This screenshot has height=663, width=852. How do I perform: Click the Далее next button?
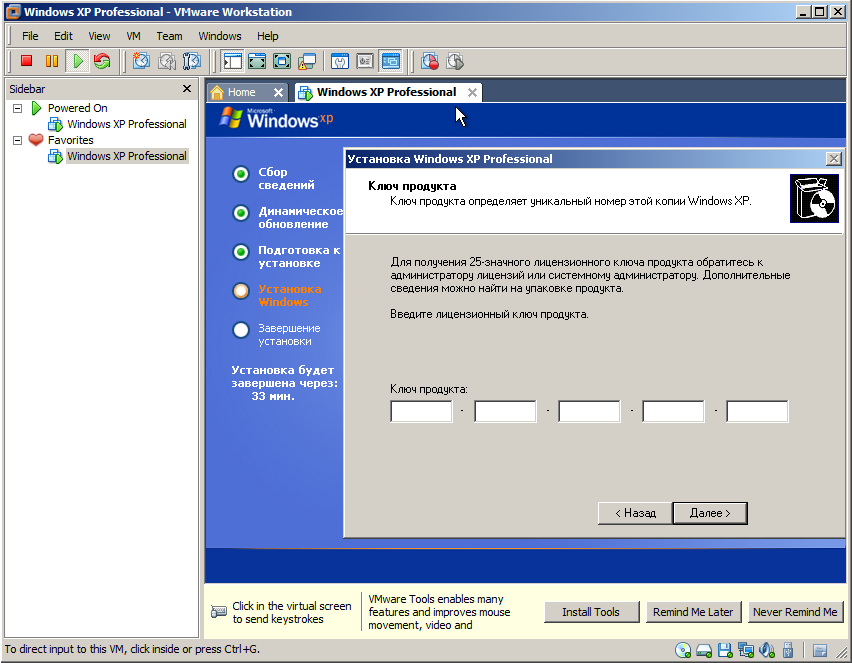point(710,513)
